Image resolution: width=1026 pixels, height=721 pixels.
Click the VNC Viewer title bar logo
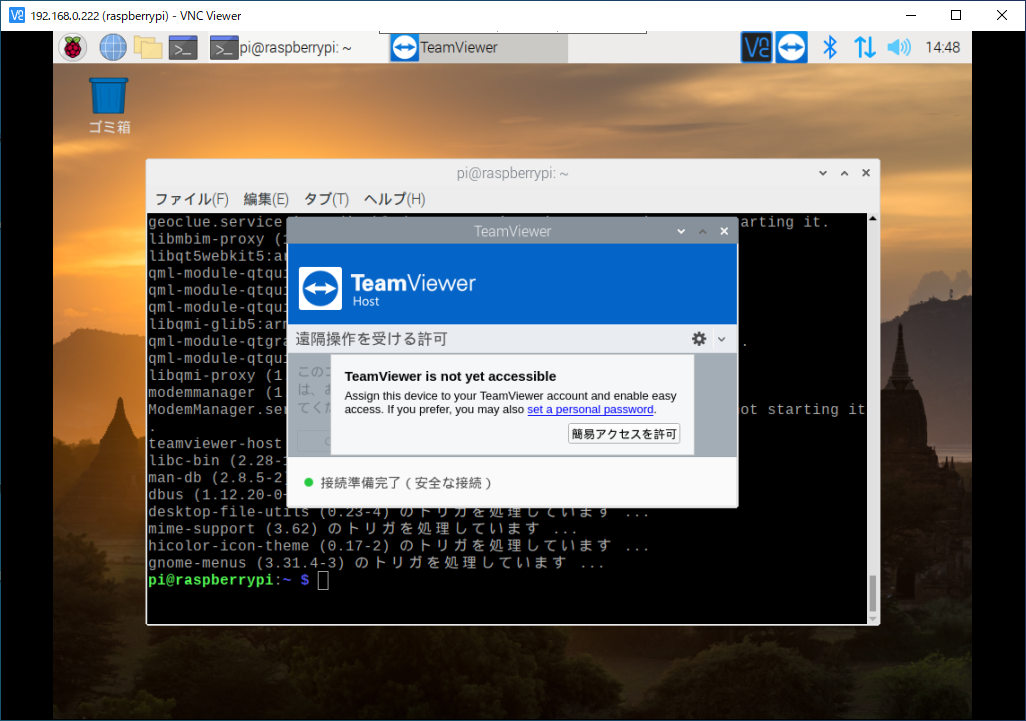tap(17, 15)
